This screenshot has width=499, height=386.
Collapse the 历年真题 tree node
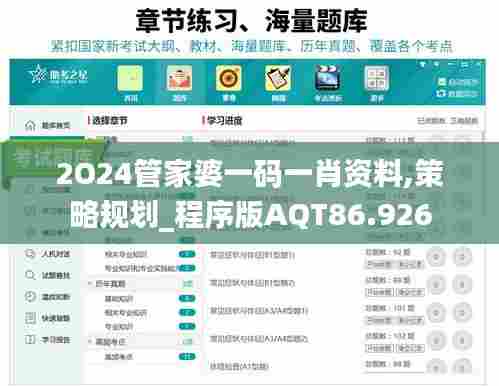[90, 284]
